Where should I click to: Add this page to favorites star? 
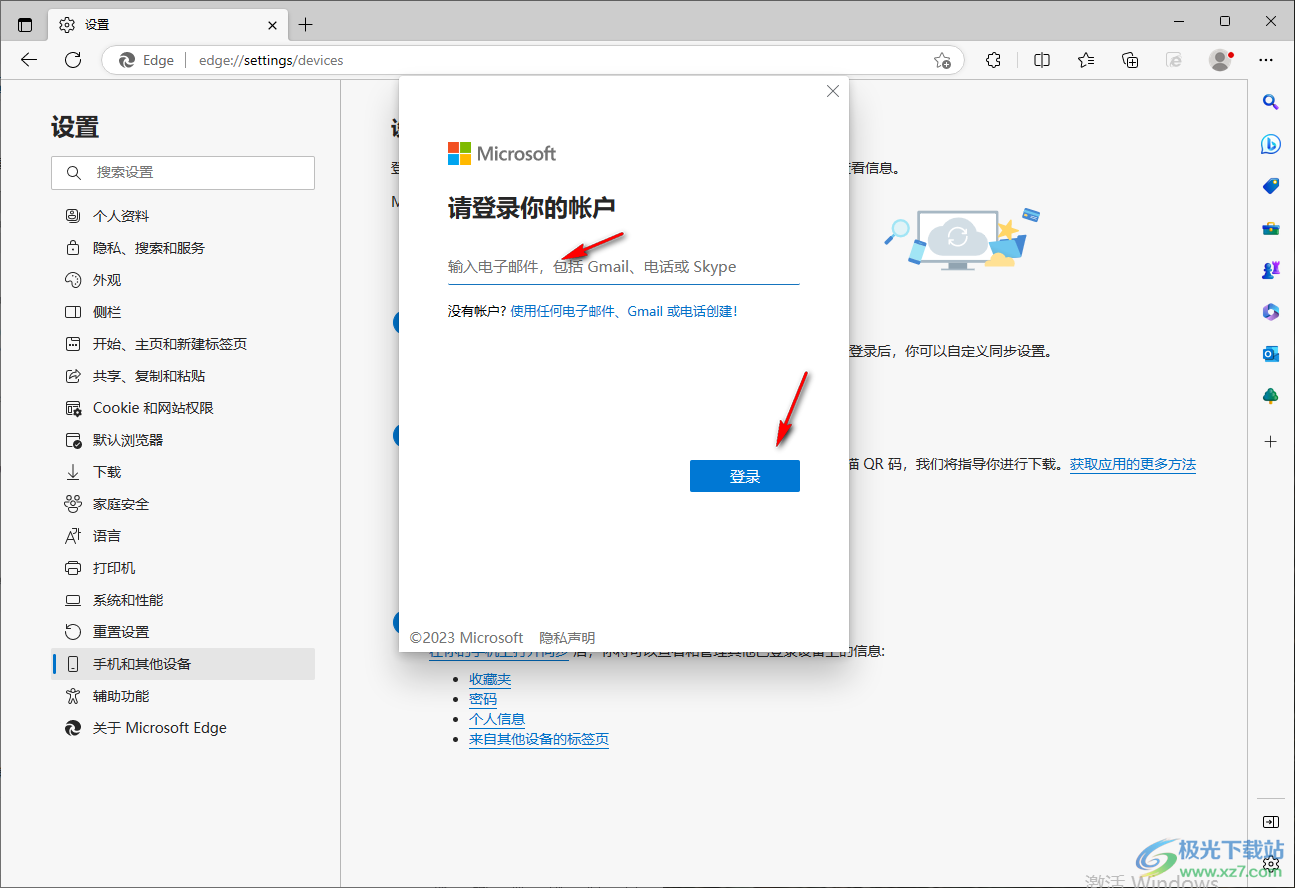[942, 60]
